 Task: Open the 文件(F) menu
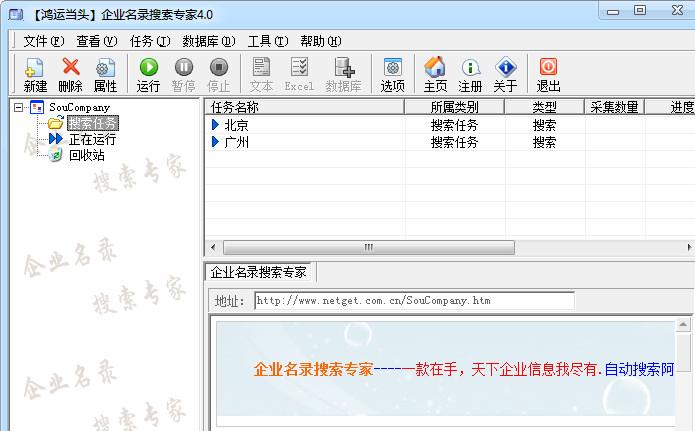coord(43,41)
